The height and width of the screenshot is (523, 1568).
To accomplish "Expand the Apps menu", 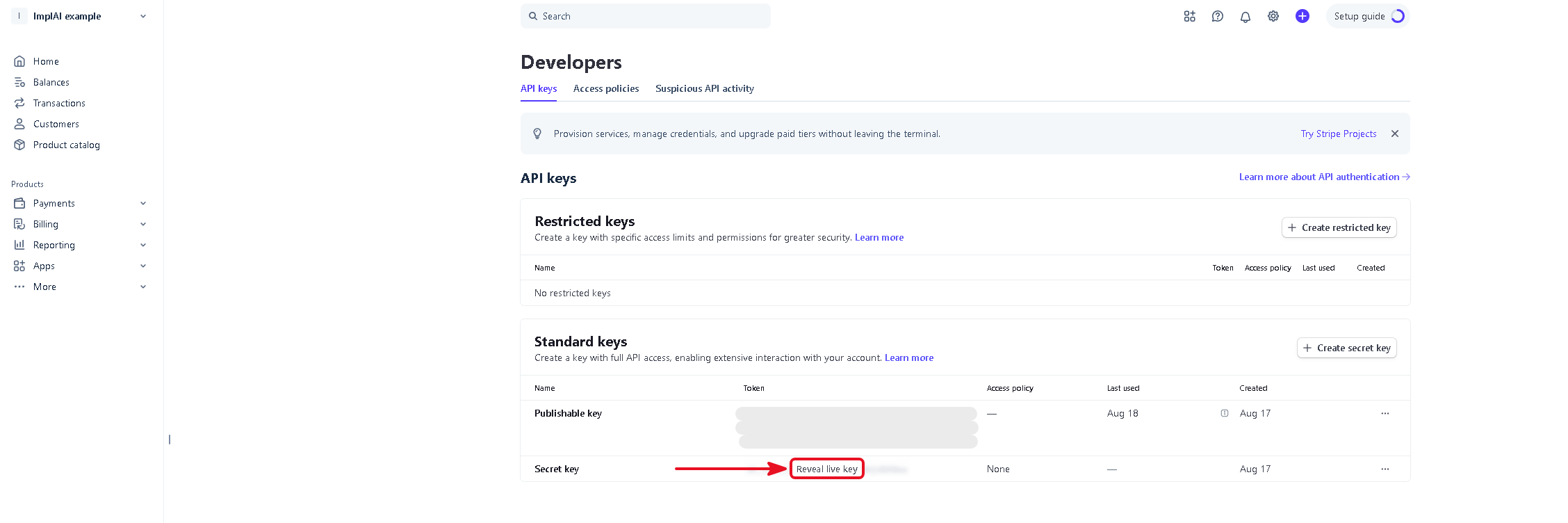I will pos(81,266).
